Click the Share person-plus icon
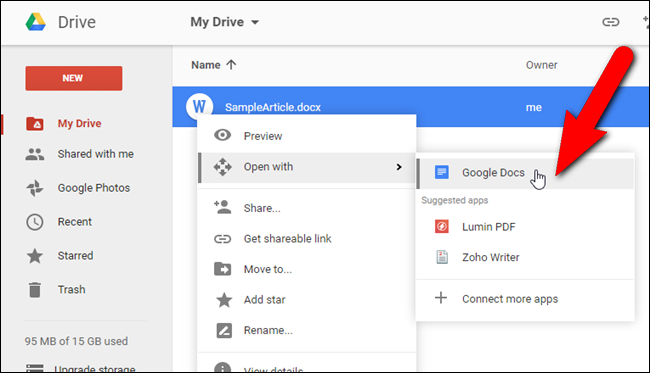Image resolution: width=650 pixels, height=373 pixels. [223, 207]
